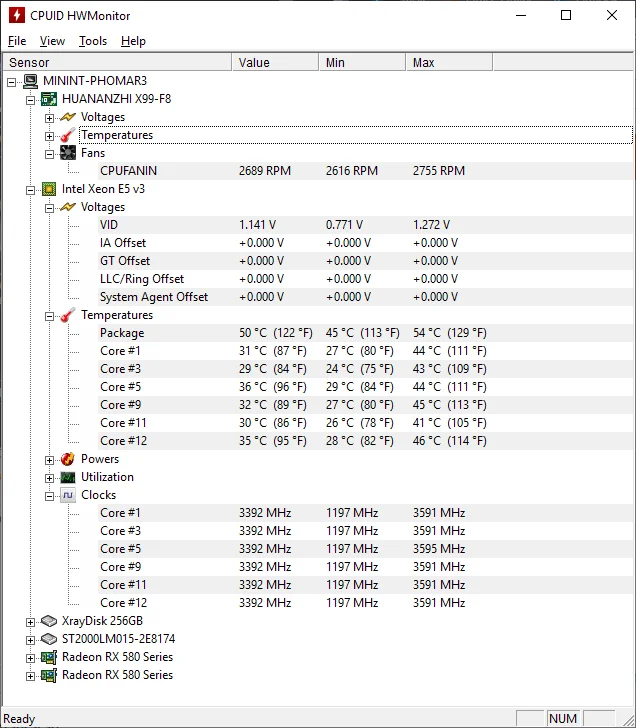636x728 pixels.
Task: Click the motherboard Voltages lightning icon
Action: (x=68, y=117)
